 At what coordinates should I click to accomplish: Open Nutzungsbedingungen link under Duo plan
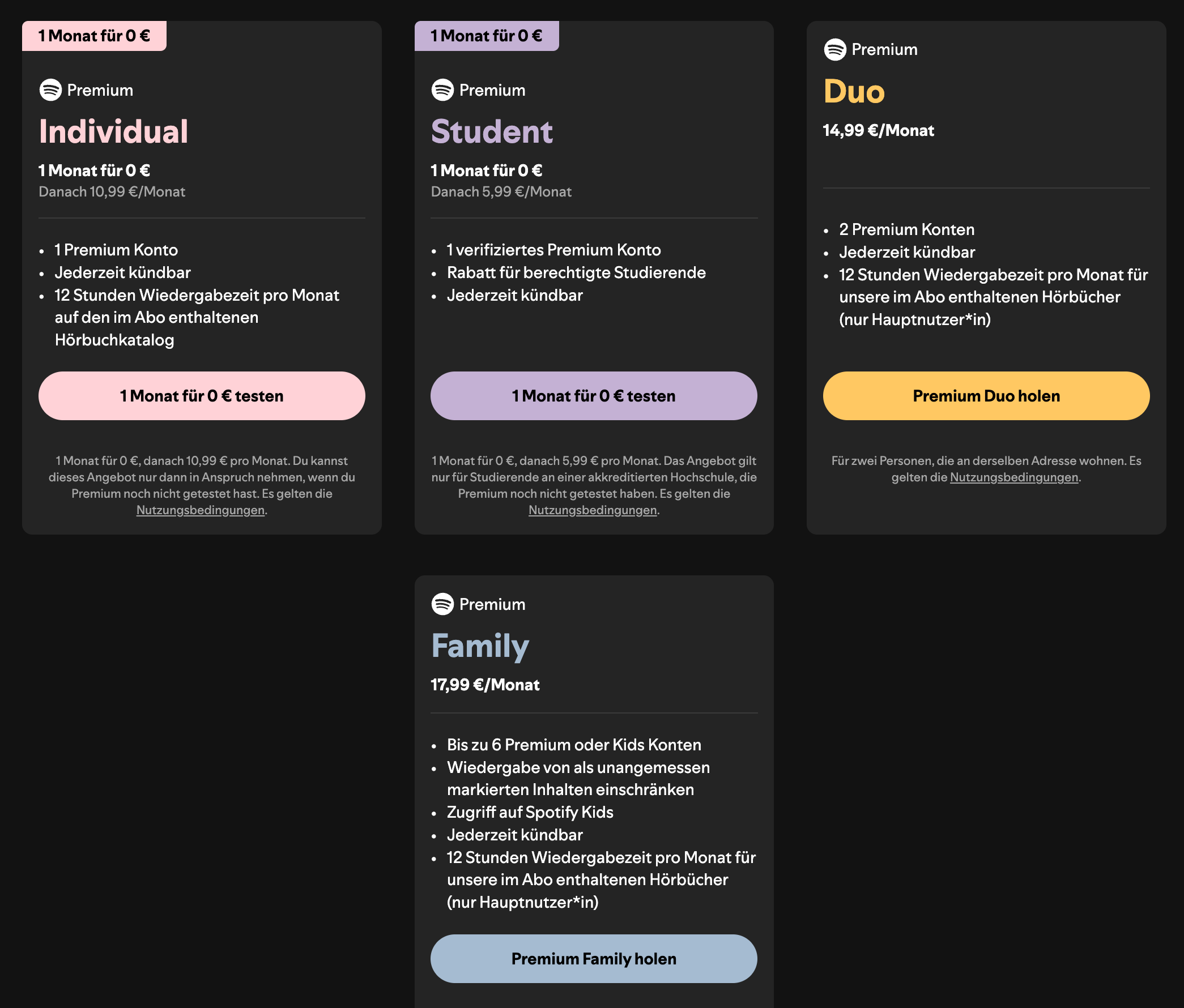[x=1013, y=477]
